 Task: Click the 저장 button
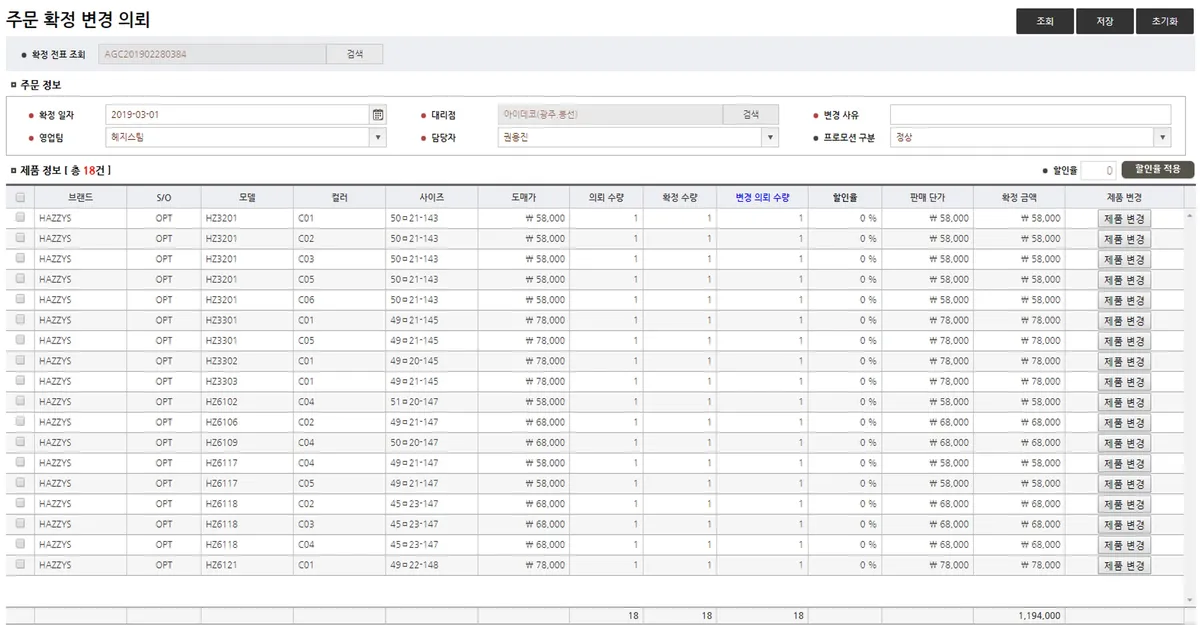tap(1104, 21)
